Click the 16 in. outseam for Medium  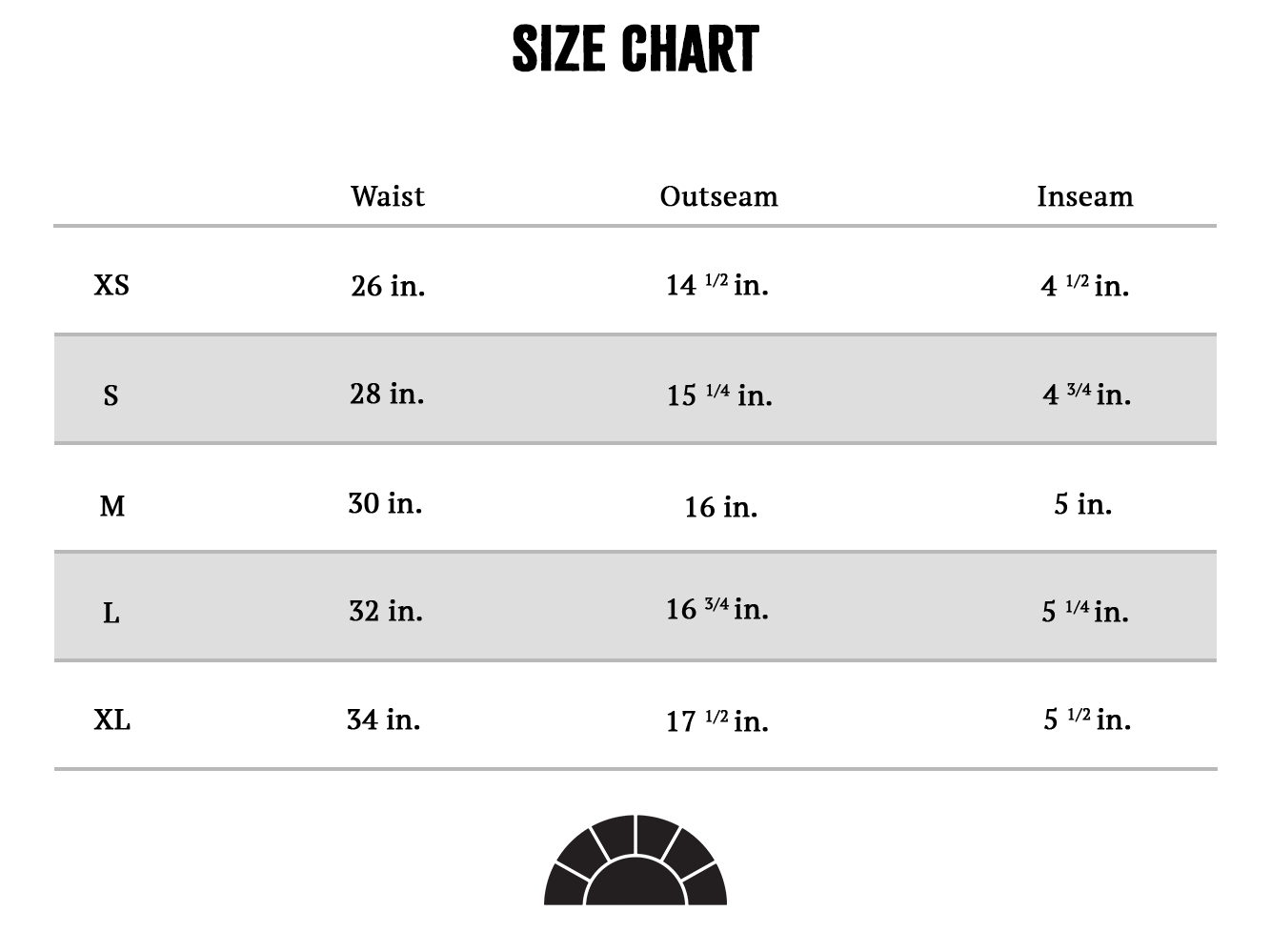pos(720,506)
